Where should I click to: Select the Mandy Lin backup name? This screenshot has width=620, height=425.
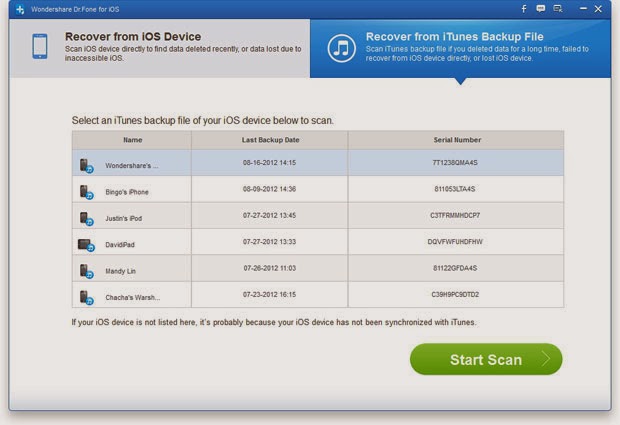coord(120,271)
